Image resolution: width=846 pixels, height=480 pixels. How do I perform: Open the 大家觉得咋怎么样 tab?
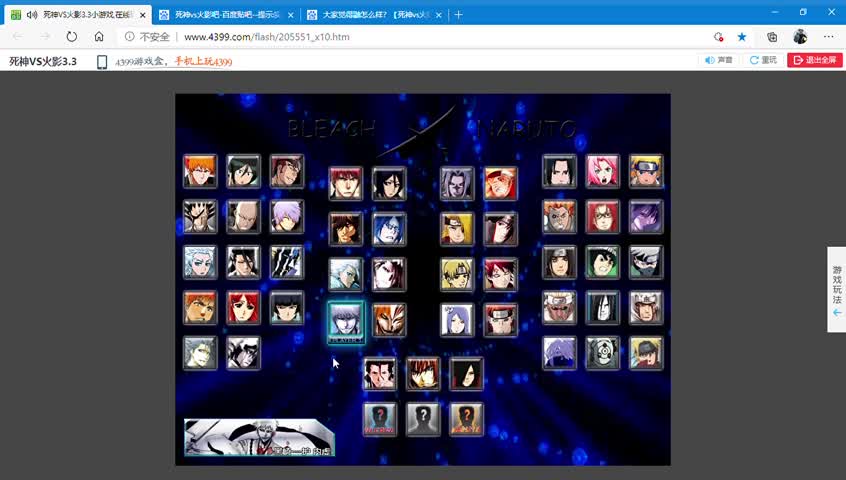pos(375,15)
